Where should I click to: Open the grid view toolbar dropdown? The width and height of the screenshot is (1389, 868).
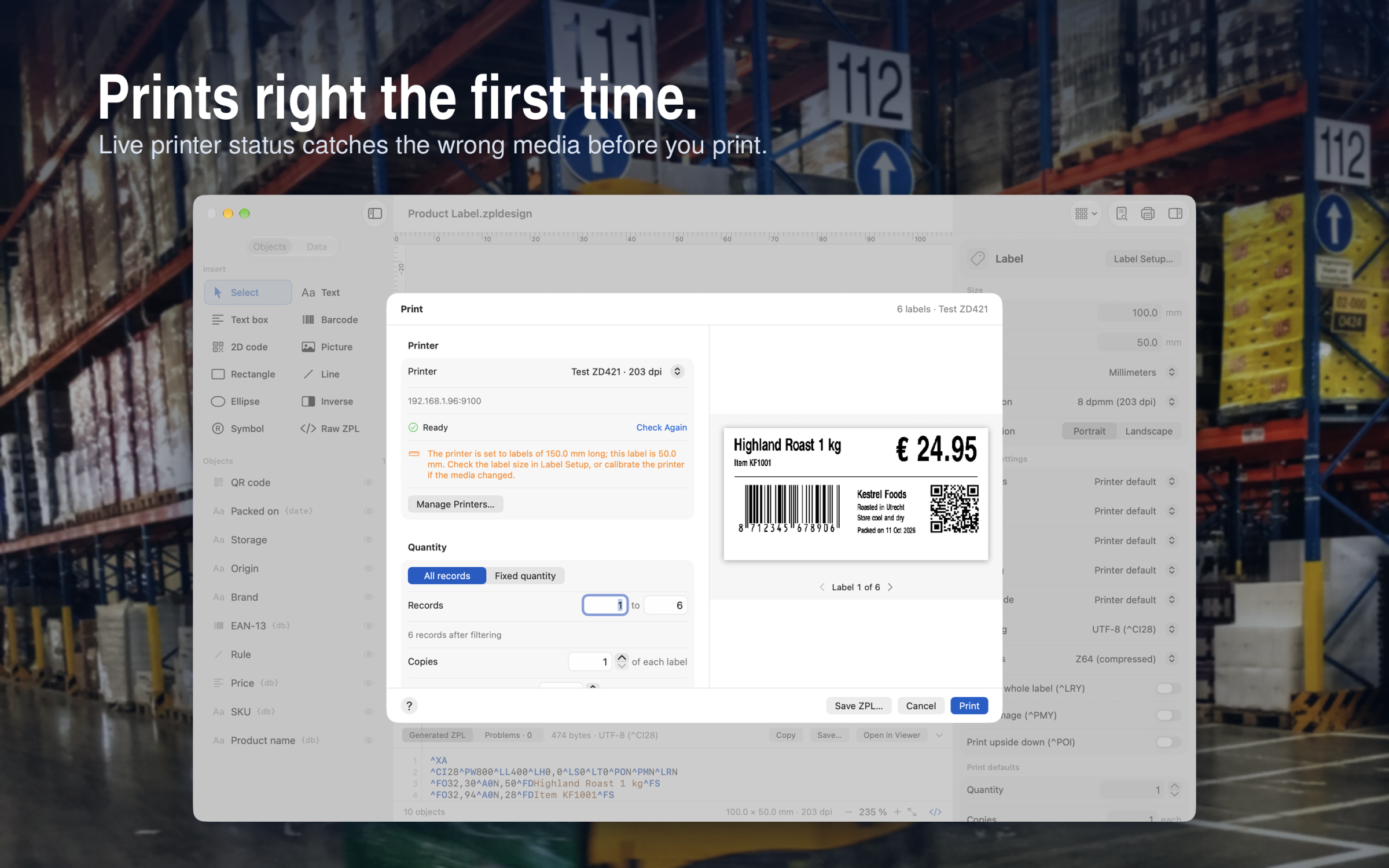click(x=1086, y=214)
